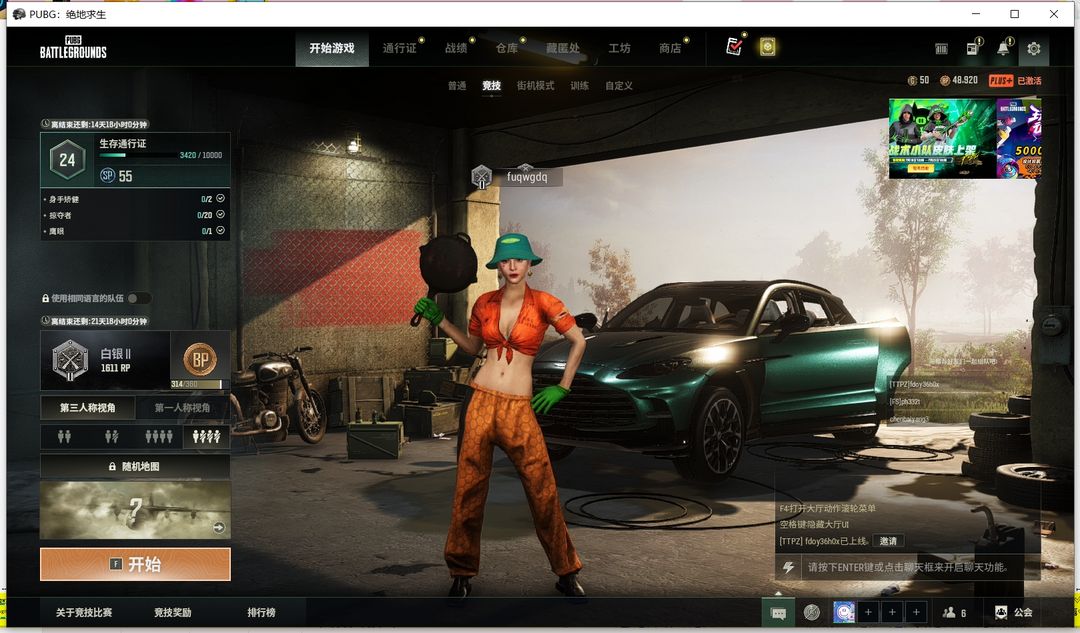Select full four-player squad mode icon
1080x633 pixels.
(159, 436)
